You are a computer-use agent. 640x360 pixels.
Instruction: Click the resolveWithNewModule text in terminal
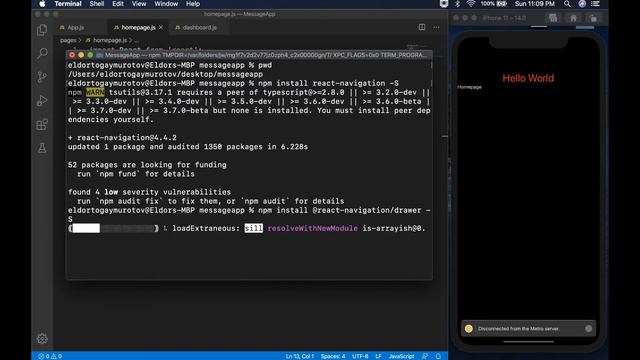313,228
